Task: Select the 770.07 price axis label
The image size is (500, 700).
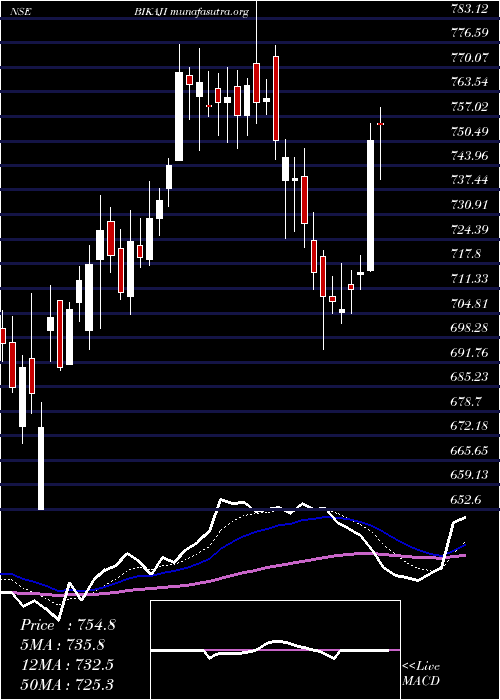Action: 468,58
